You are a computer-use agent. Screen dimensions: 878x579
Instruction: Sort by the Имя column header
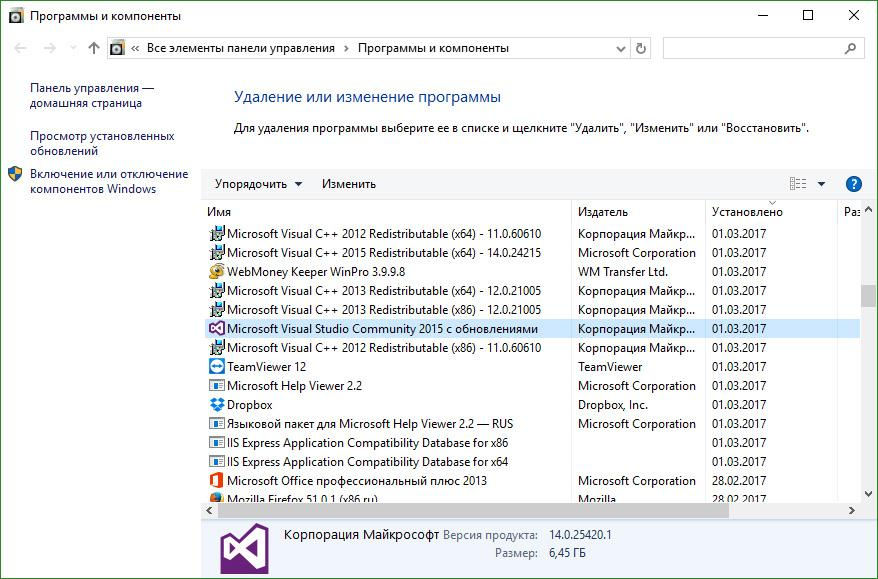[219, 212]
